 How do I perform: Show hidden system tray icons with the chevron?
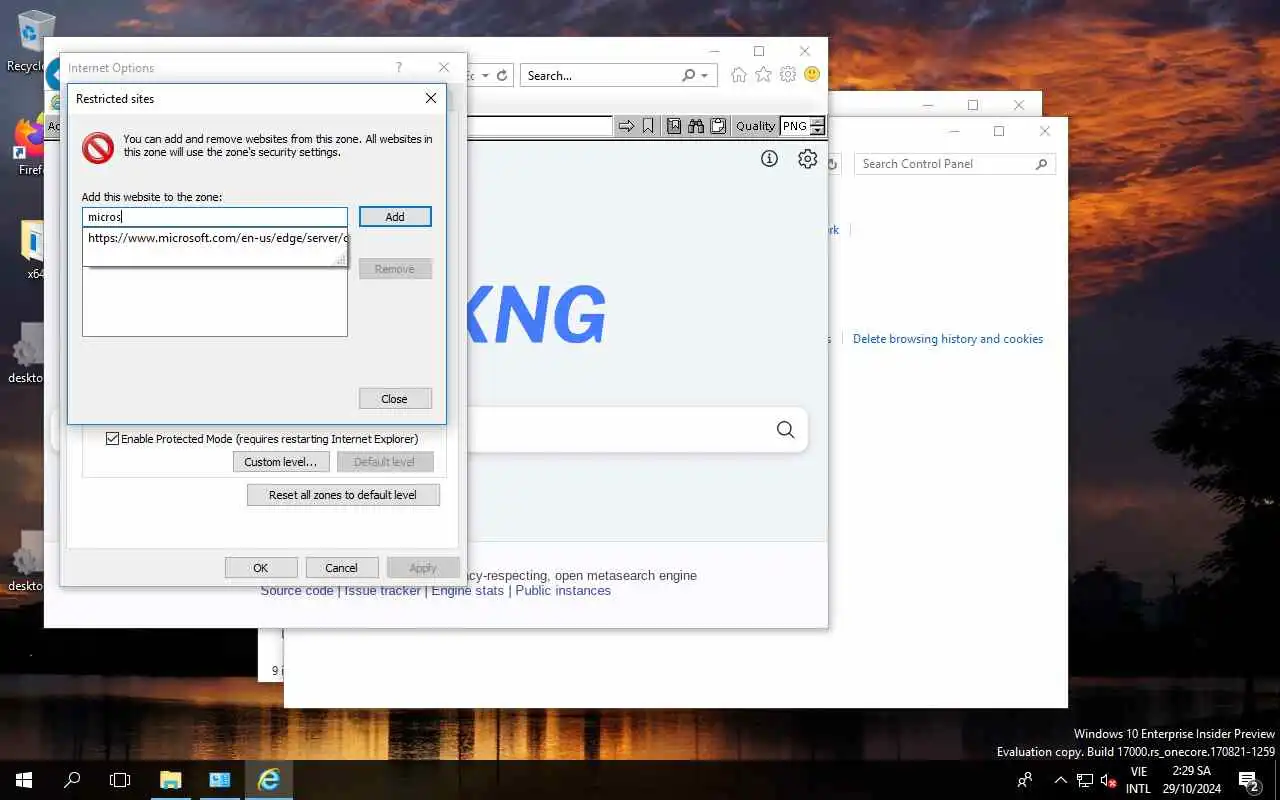click(1061, 780)
